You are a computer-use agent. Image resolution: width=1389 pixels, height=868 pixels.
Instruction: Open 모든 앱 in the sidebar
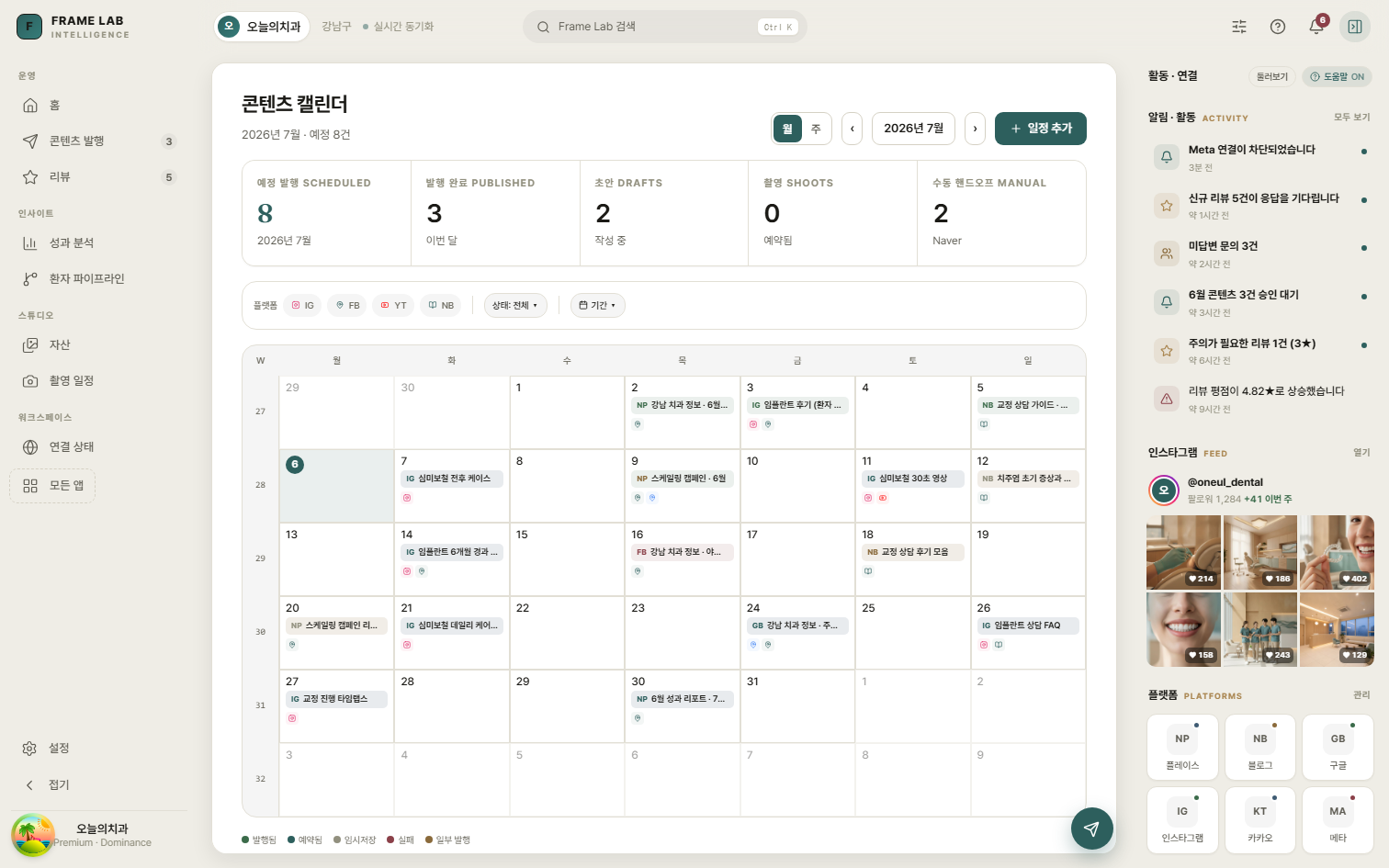tap(52, 485)
